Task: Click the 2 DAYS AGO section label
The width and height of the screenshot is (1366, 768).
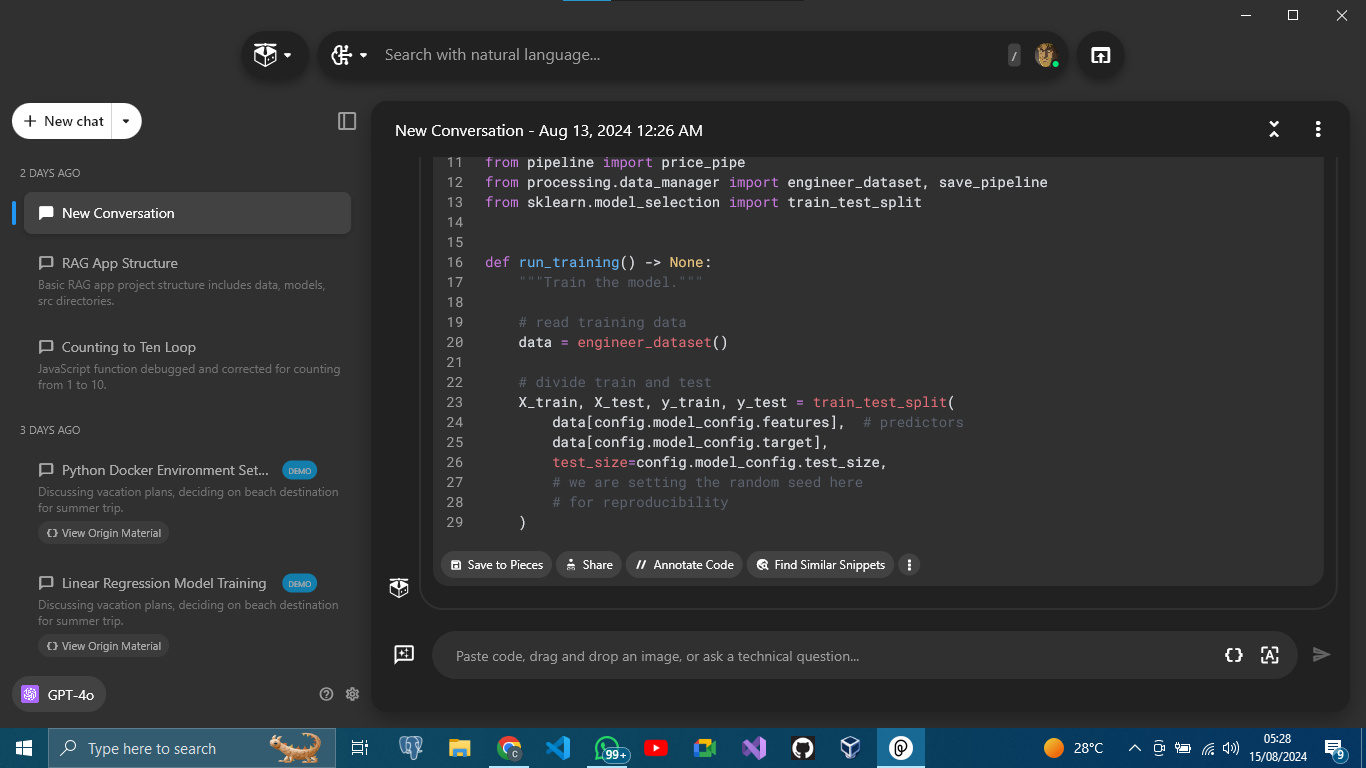Action: coord(50,173)
